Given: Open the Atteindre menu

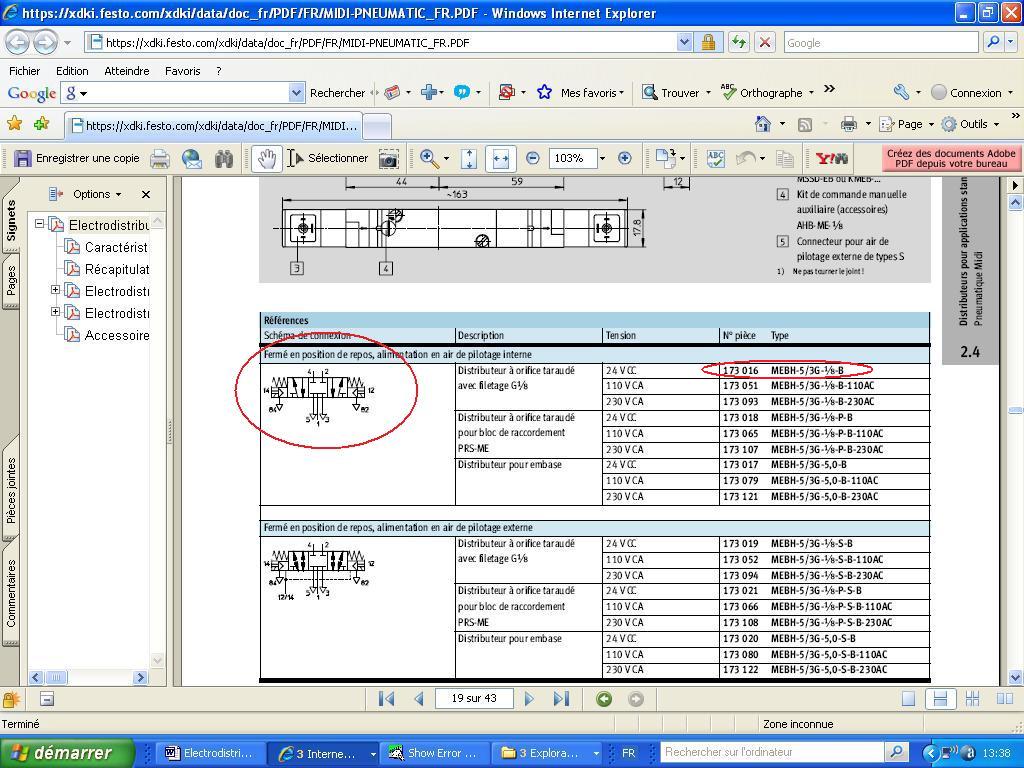Looking at the screenshot, I should [127, 71].
